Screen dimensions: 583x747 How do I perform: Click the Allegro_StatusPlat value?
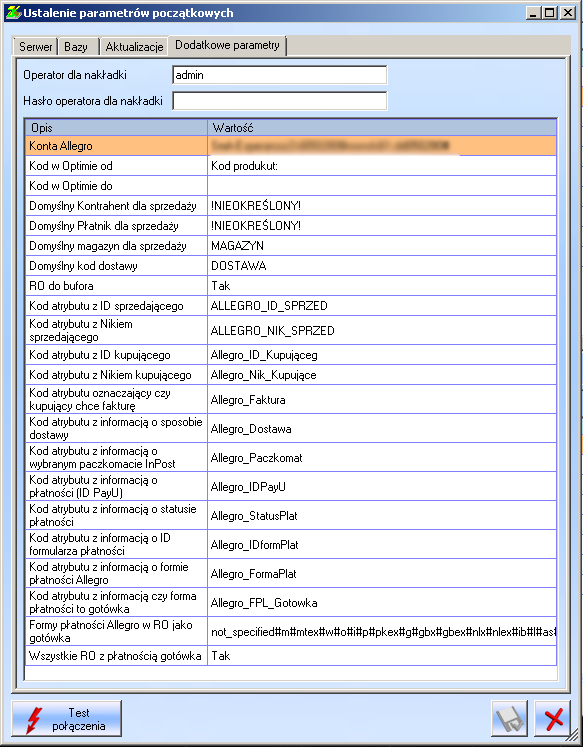[382, 515]
